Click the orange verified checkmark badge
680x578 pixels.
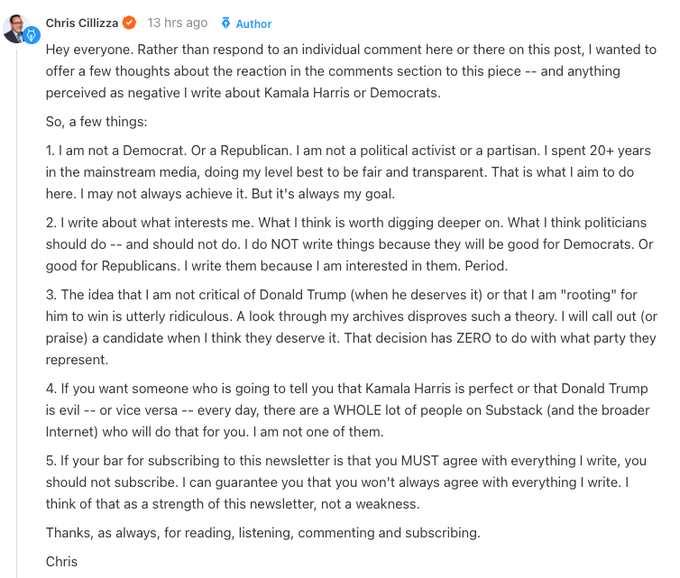tap(129, 23)
